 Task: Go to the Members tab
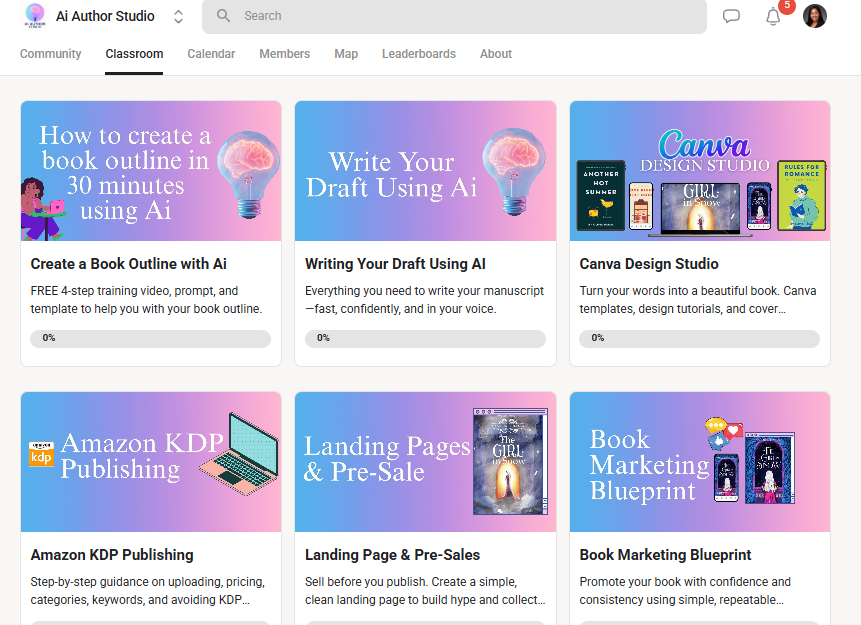pos(285,54)
